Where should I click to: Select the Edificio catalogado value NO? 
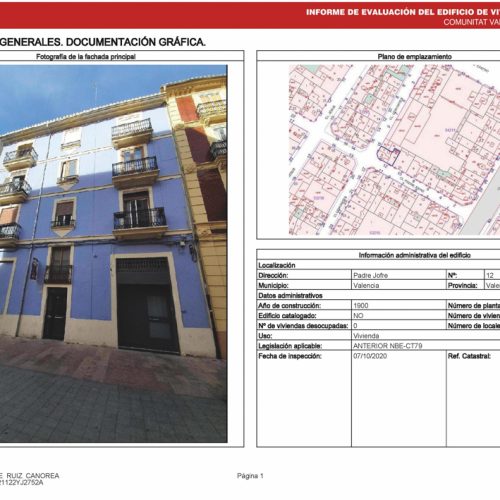tap(358, 316)
